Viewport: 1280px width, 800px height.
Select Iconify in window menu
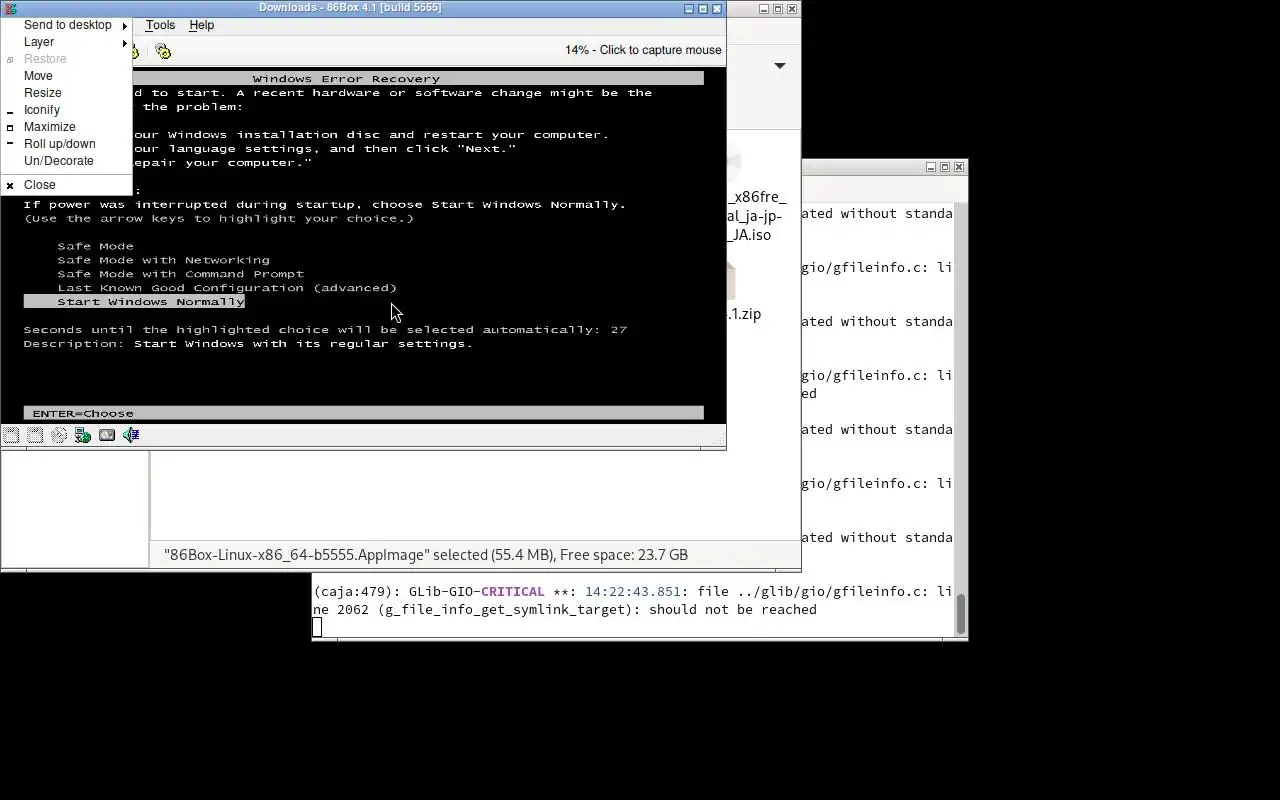tap(67, 110)
